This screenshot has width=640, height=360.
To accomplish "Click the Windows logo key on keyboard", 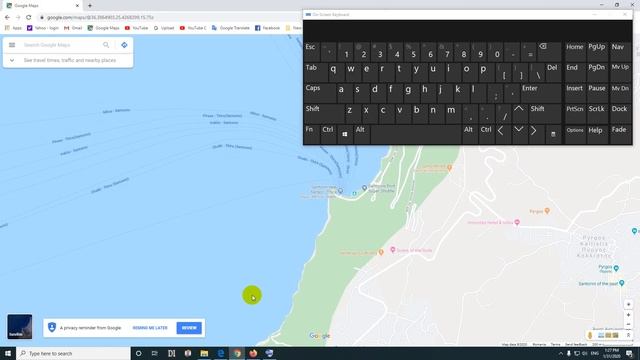I will coord(345,134).
